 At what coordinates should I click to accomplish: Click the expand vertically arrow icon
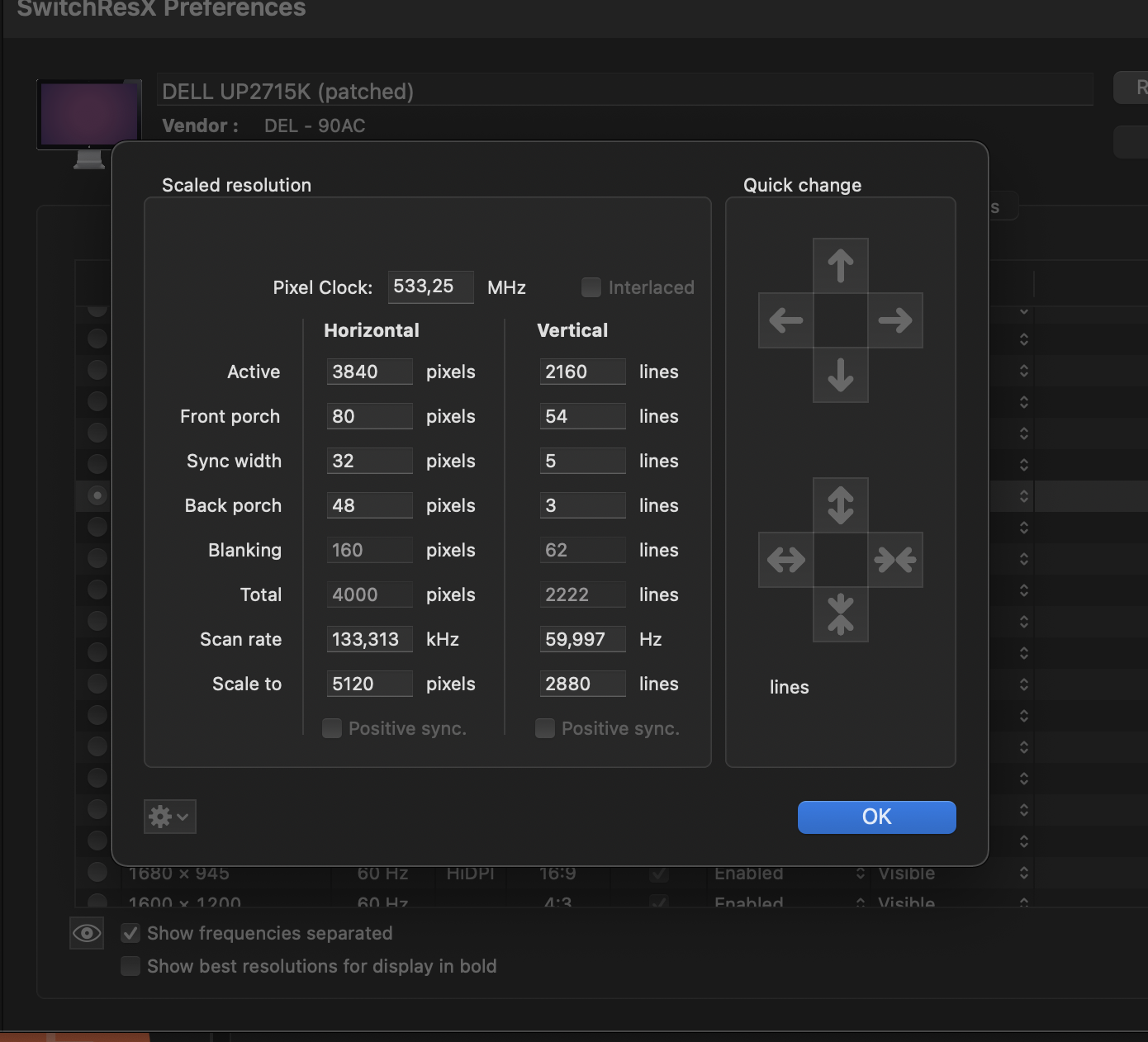point(841,505)
